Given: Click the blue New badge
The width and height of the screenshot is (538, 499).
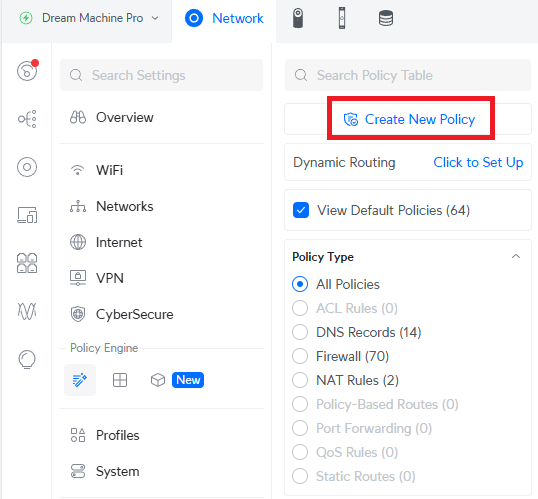Looking at the screenshot, I should click(188, 380).
